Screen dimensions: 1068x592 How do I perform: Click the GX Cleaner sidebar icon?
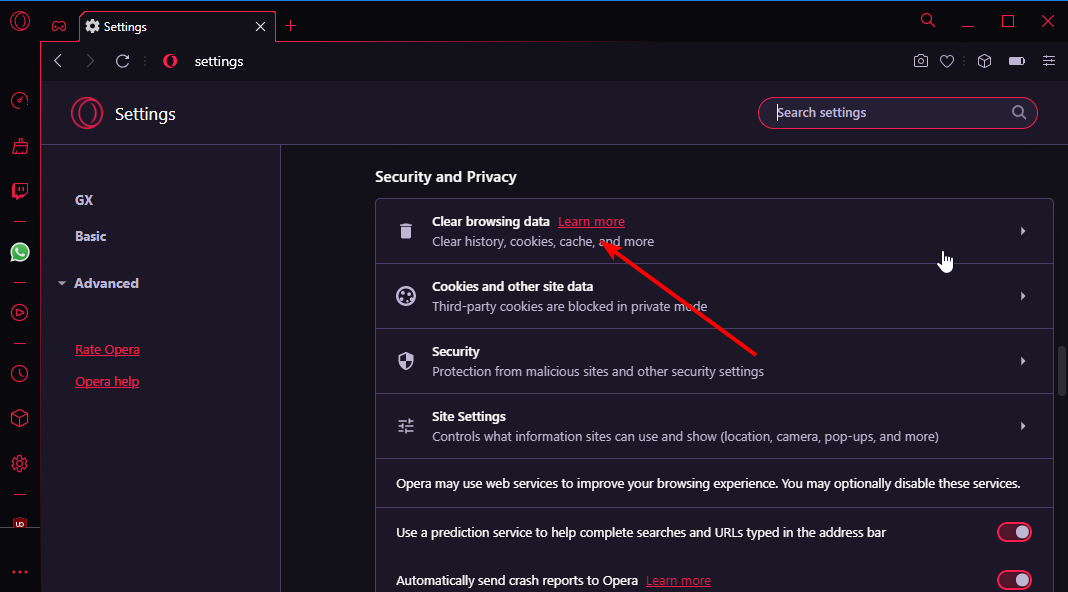tap(20, 146)
